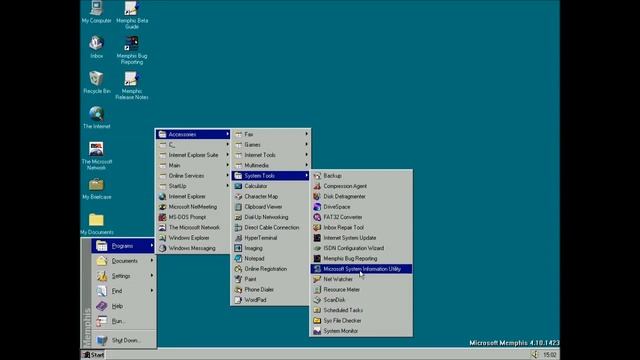Viewport: 640px width, 360px height.
Task: Open Character Map
Action: point(271,196)
